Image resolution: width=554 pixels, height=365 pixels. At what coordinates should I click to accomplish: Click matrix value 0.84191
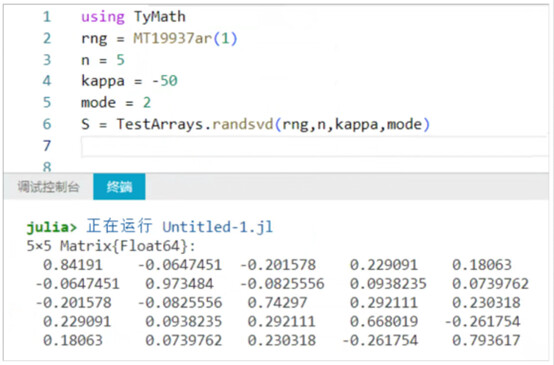pos(73,265)
